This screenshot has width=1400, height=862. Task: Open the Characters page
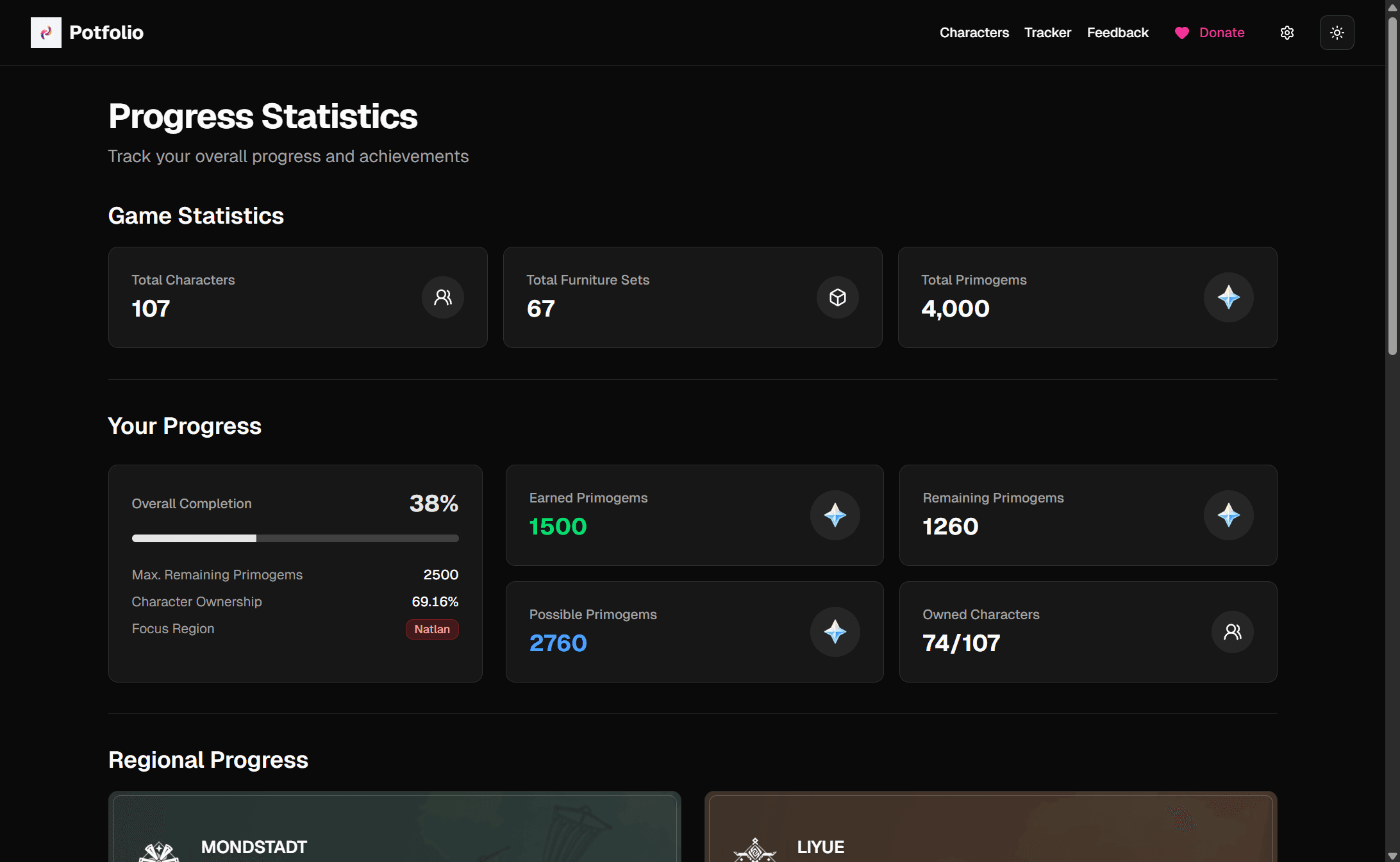(974, 32)
